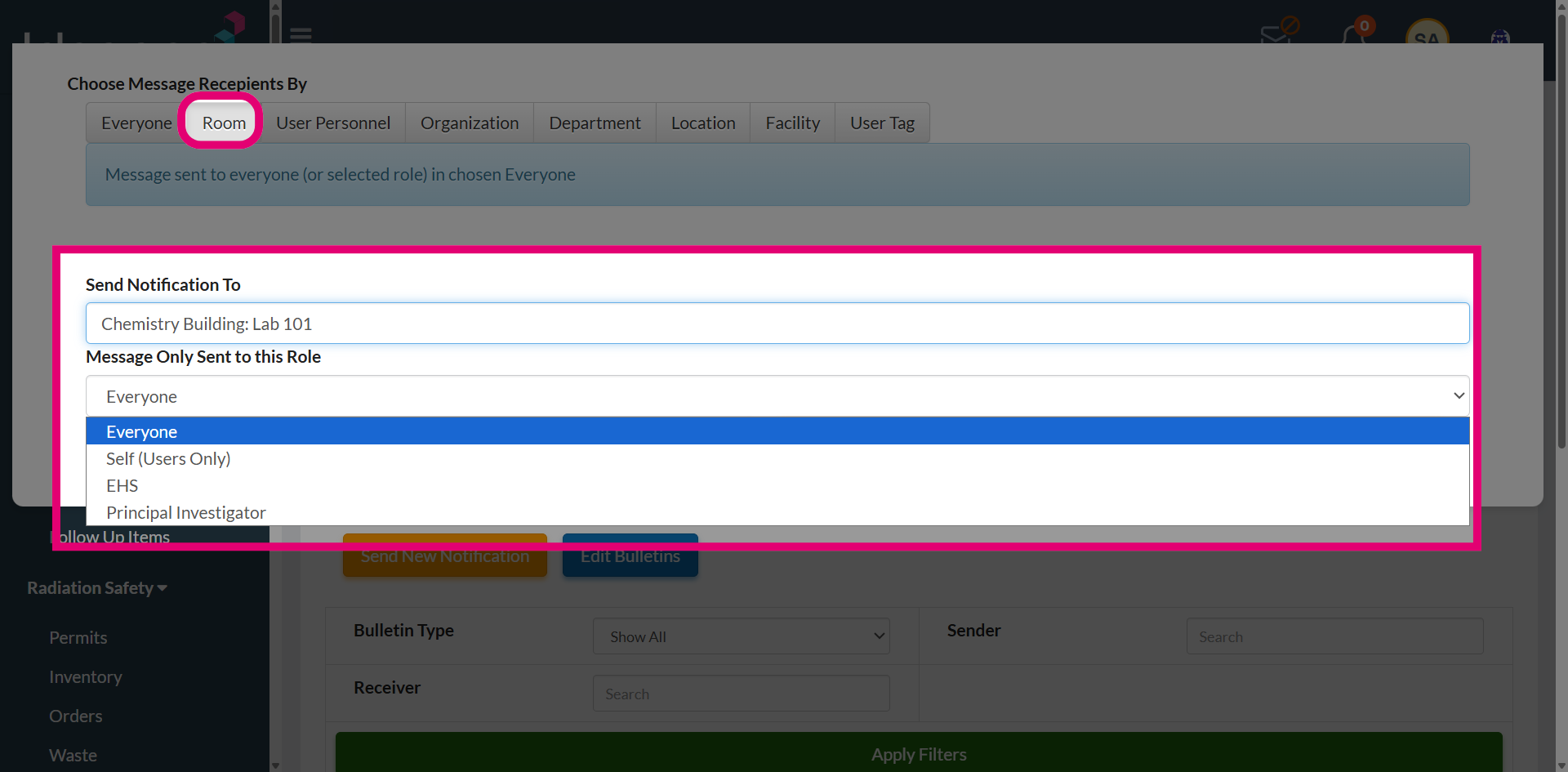Image resolution: width=1568 pixels, height=772 pixels.
Task: Click the Sender search field
Action: pos(1334,636)
